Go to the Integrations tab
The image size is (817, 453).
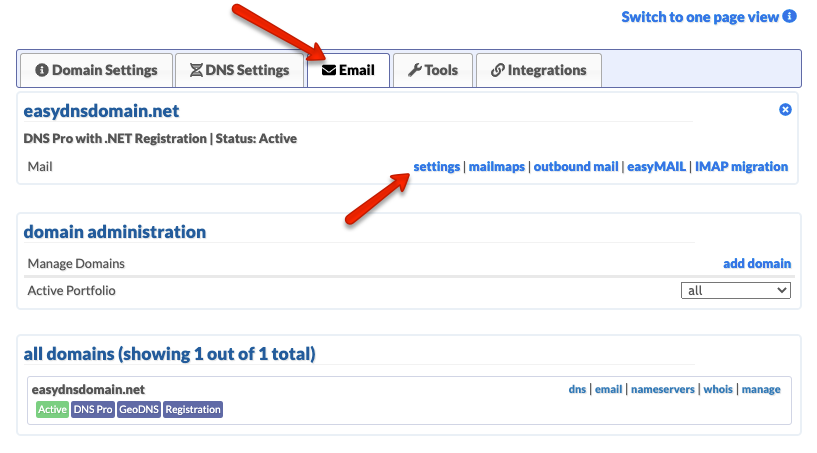[539, 70]
